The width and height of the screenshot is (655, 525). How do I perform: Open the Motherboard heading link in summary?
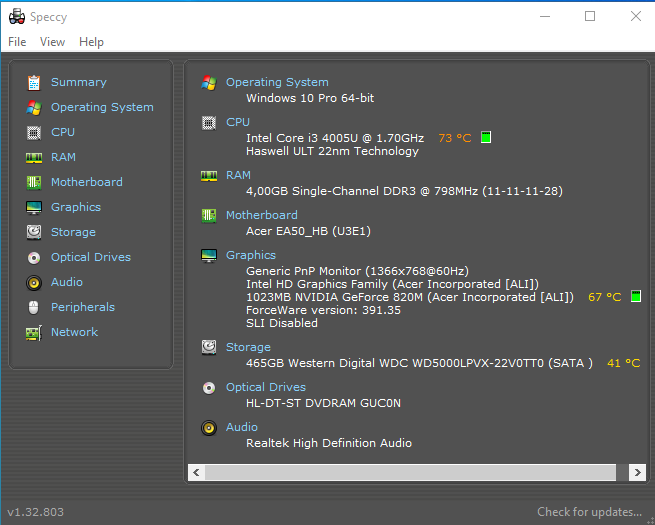point(262,215)
